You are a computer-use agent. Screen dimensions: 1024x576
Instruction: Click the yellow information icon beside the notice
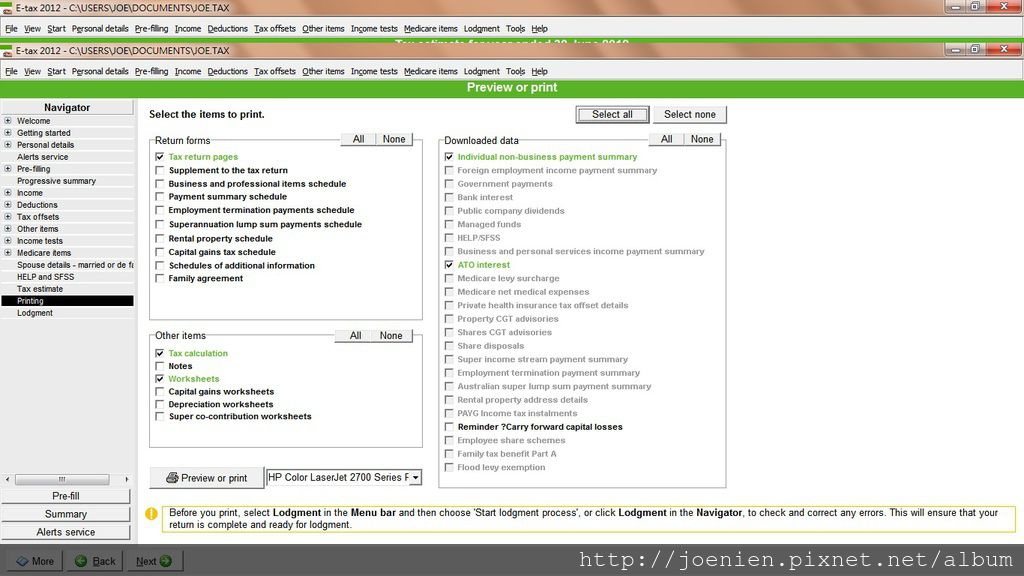coord(152,513)
